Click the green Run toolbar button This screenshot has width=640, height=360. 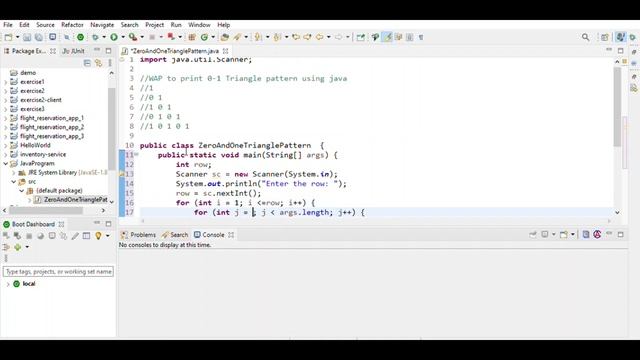point(114,37)
